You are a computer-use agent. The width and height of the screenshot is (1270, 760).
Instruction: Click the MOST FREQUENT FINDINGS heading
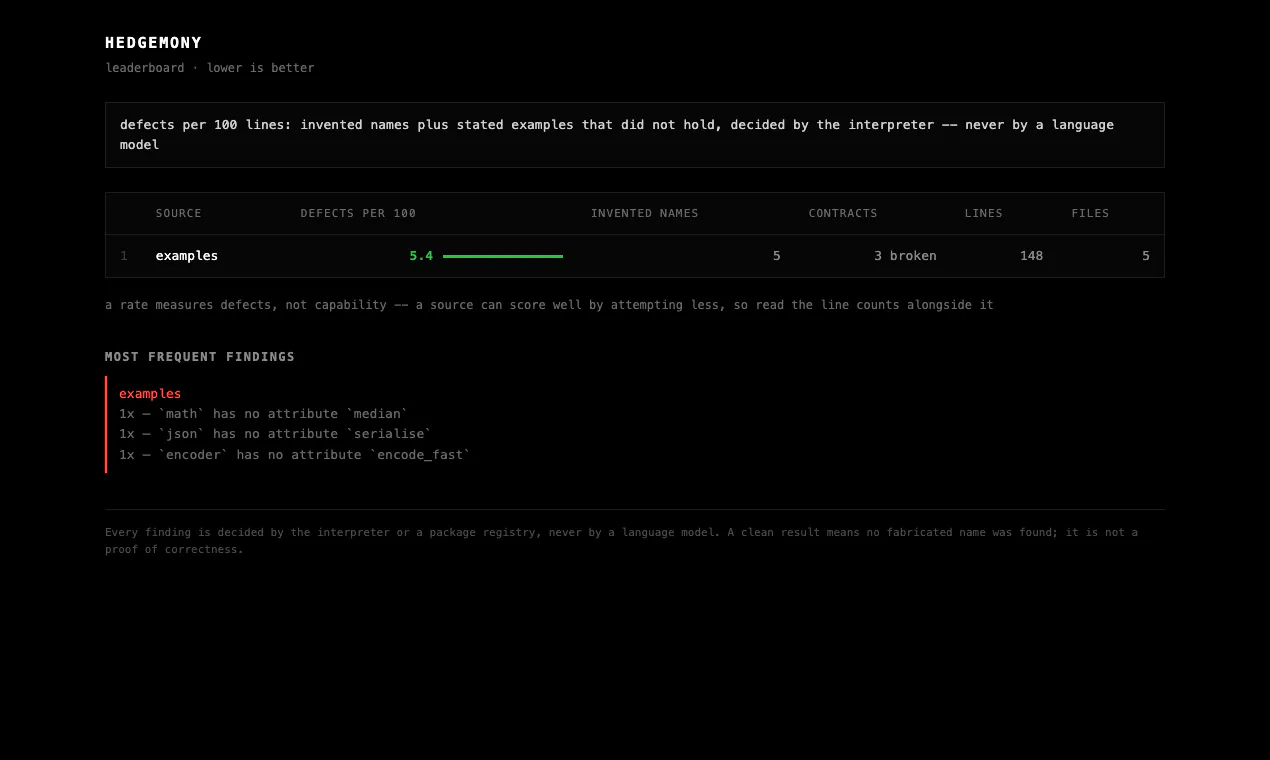[x=200, y=357]
